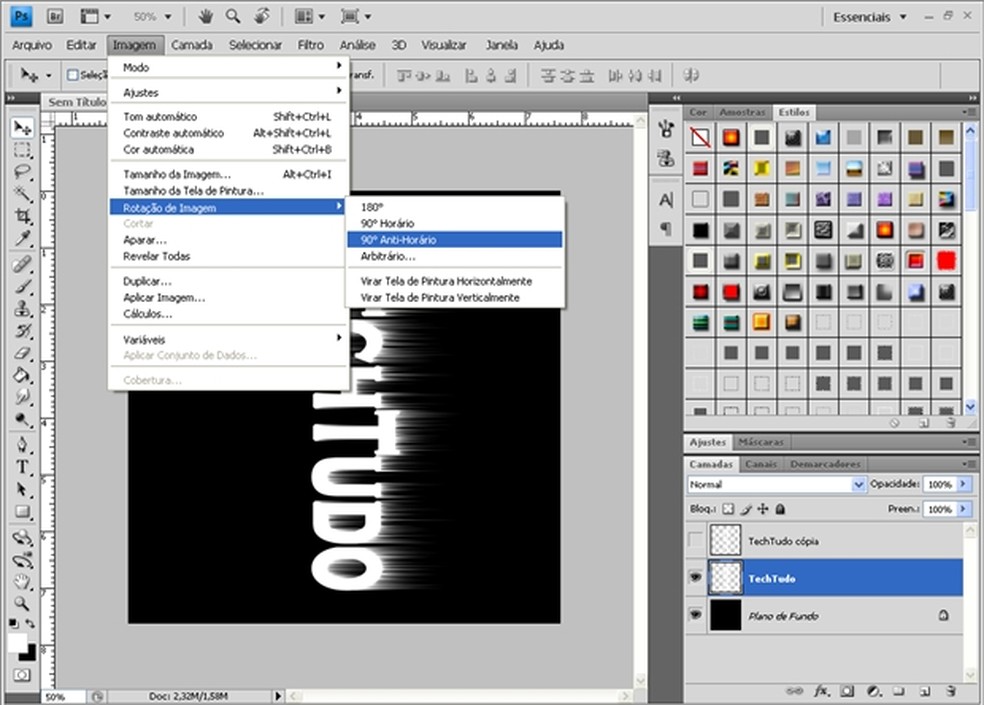The width and height of the screenshot is (984, 705).
Task: Click Virar Tela de Pintura Horizontalmente
Action: click(446, 281)
